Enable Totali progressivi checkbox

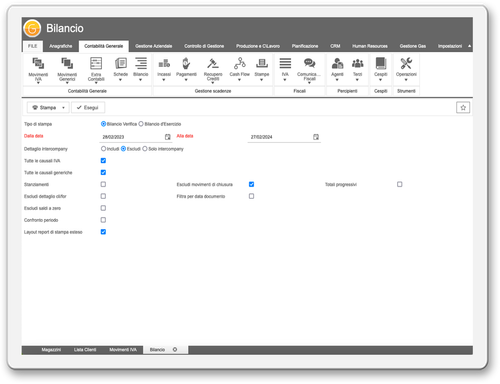click(399, 184)
